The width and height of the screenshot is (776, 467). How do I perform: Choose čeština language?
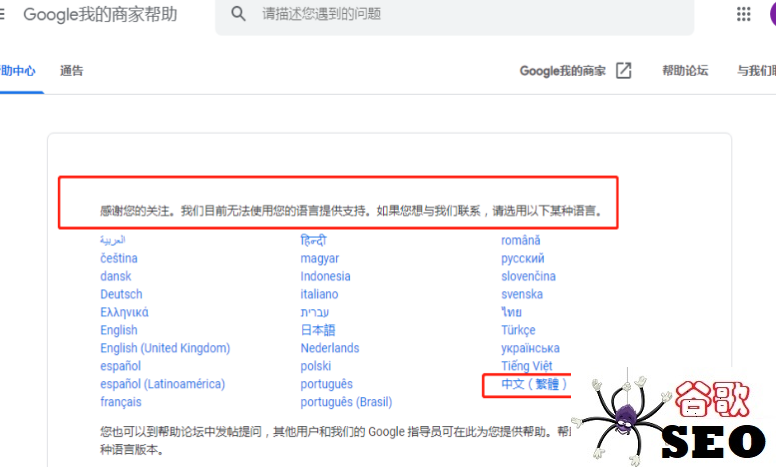click(119, 258)
